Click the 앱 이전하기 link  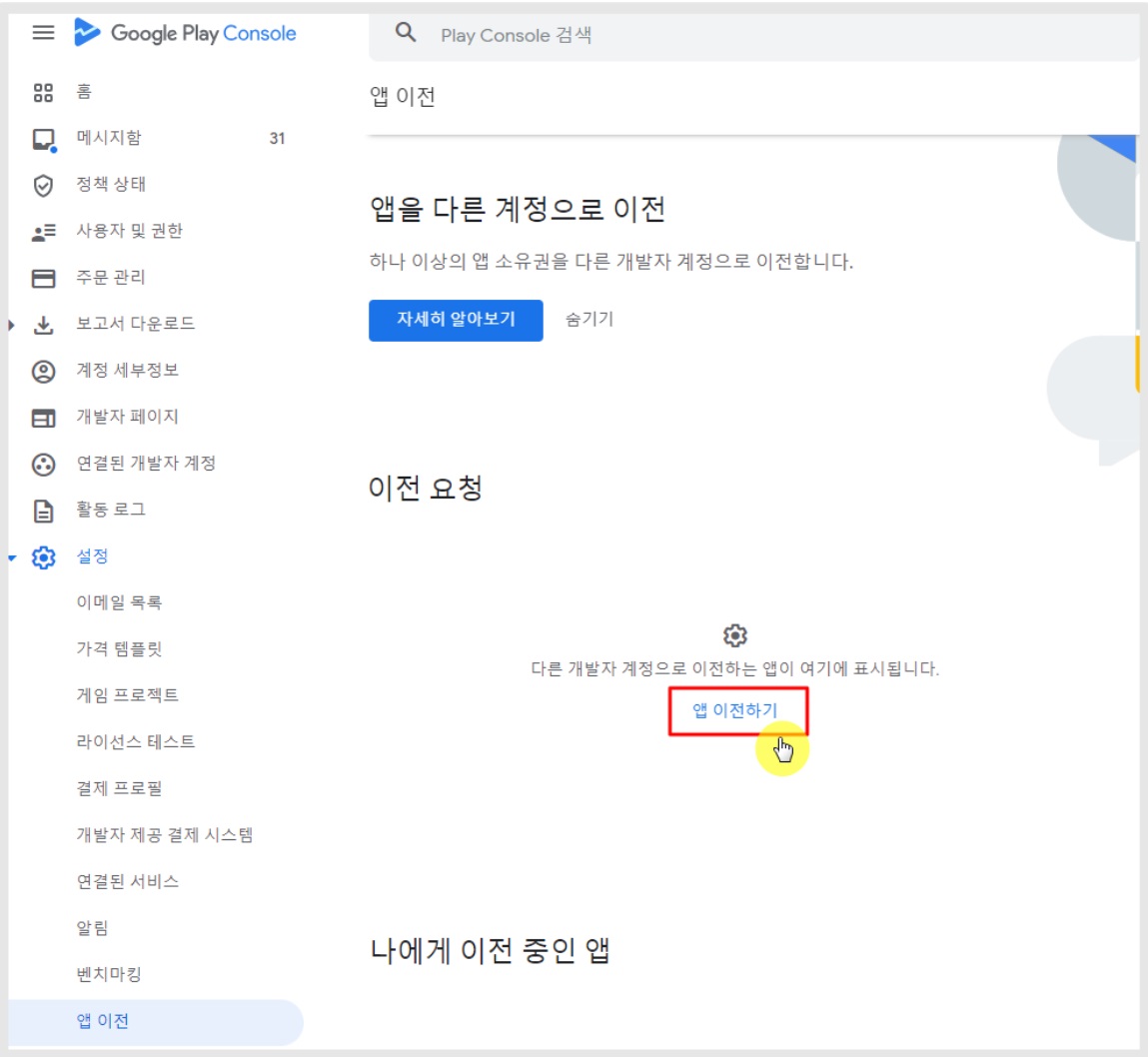[x=734, y=710]
